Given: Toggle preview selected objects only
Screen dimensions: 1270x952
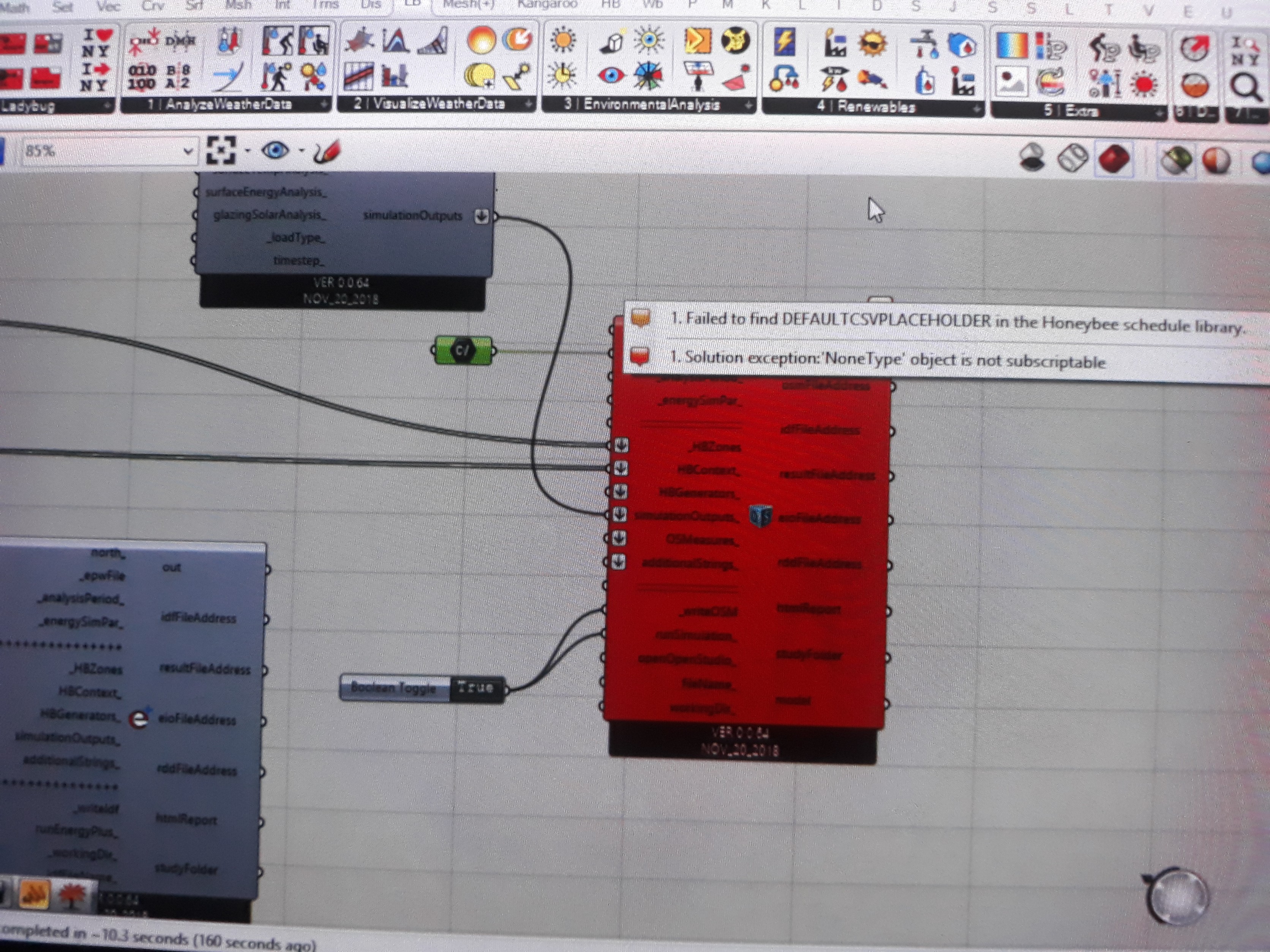Looking at the screenshot, I should tap(1176, 160).
